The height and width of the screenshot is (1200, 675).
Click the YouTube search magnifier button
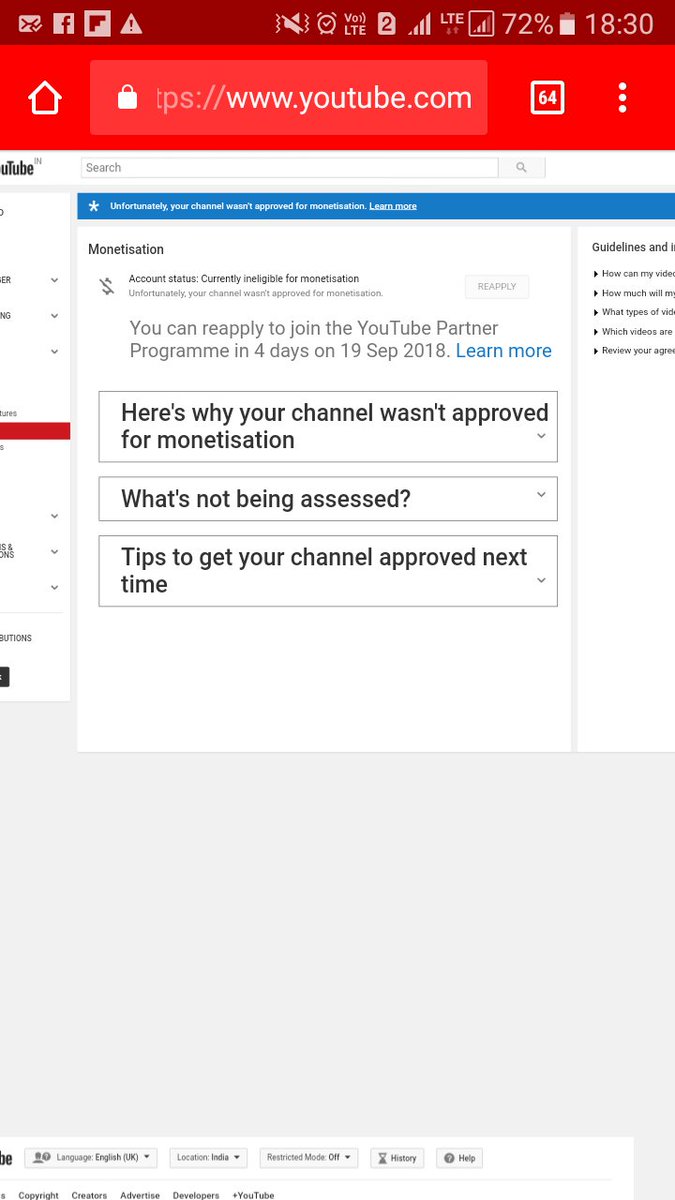click(x=521, y=168)
